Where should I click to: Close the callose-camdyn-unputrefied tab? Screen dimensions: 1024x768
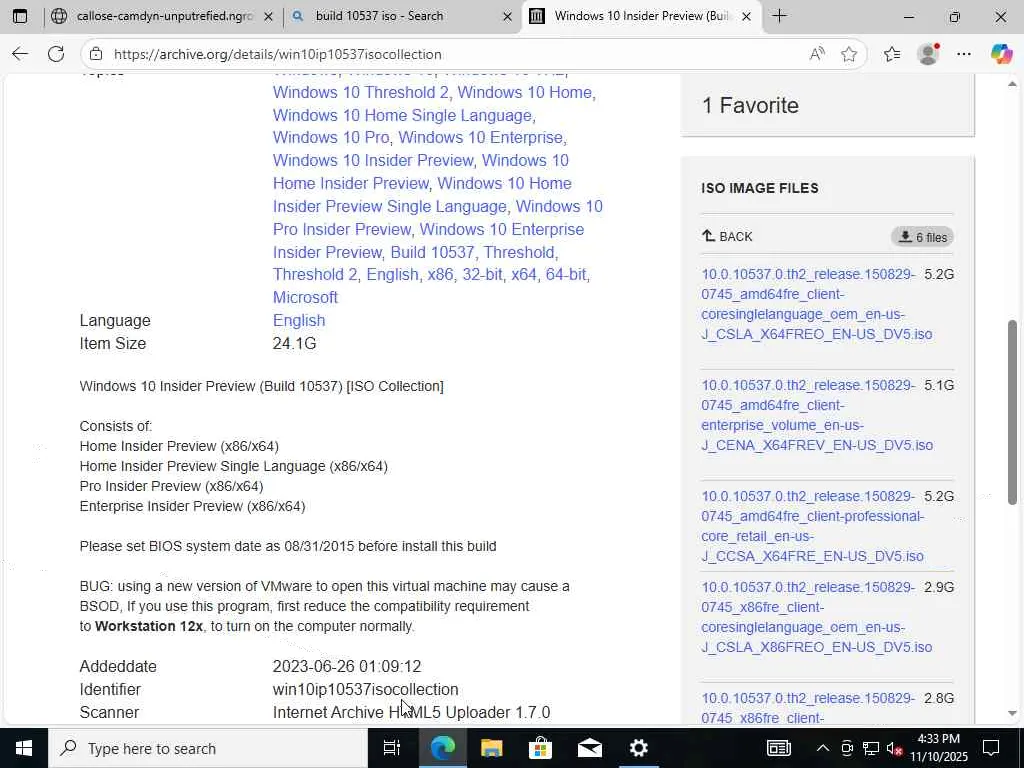(268, 16)
